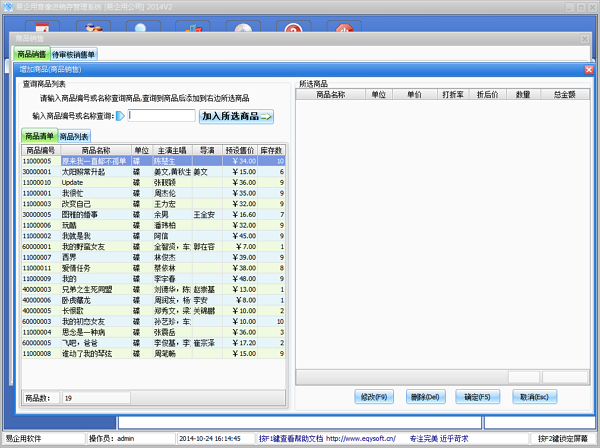Click the blue arrow icon beside the search field
The height and width of the screenshot is (448, 600).
(x=120, y=116)
